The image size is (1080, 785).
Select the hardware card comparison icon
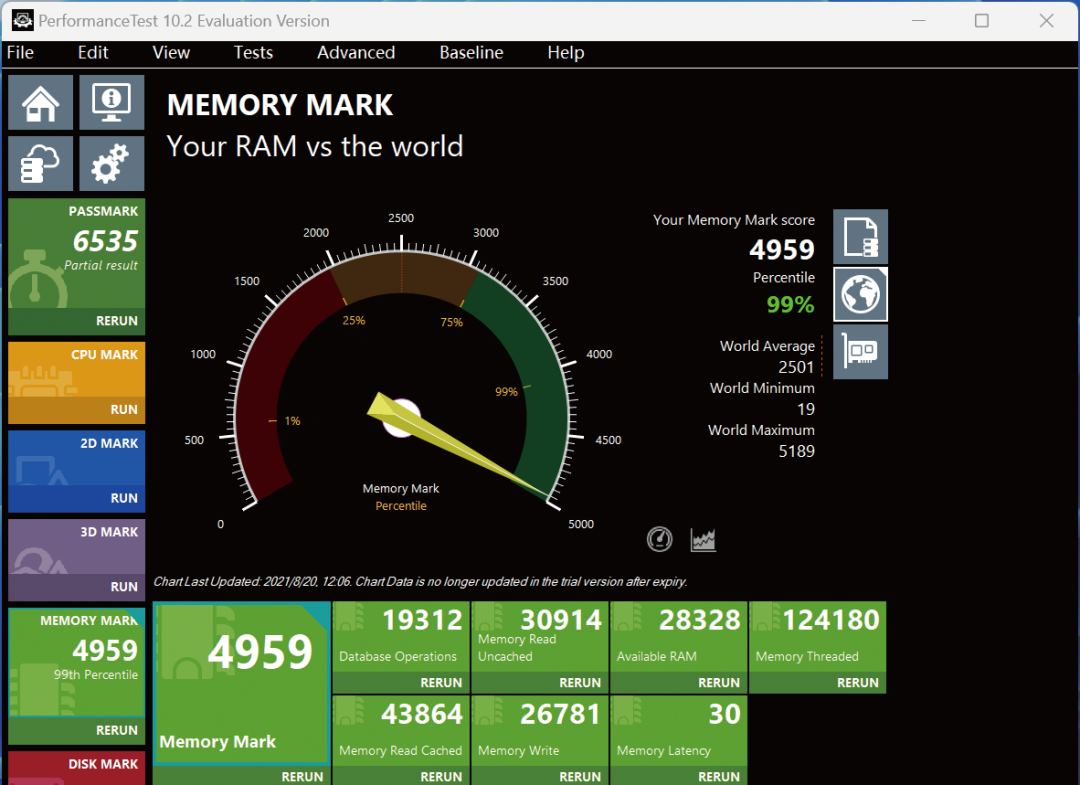(860, 352)
